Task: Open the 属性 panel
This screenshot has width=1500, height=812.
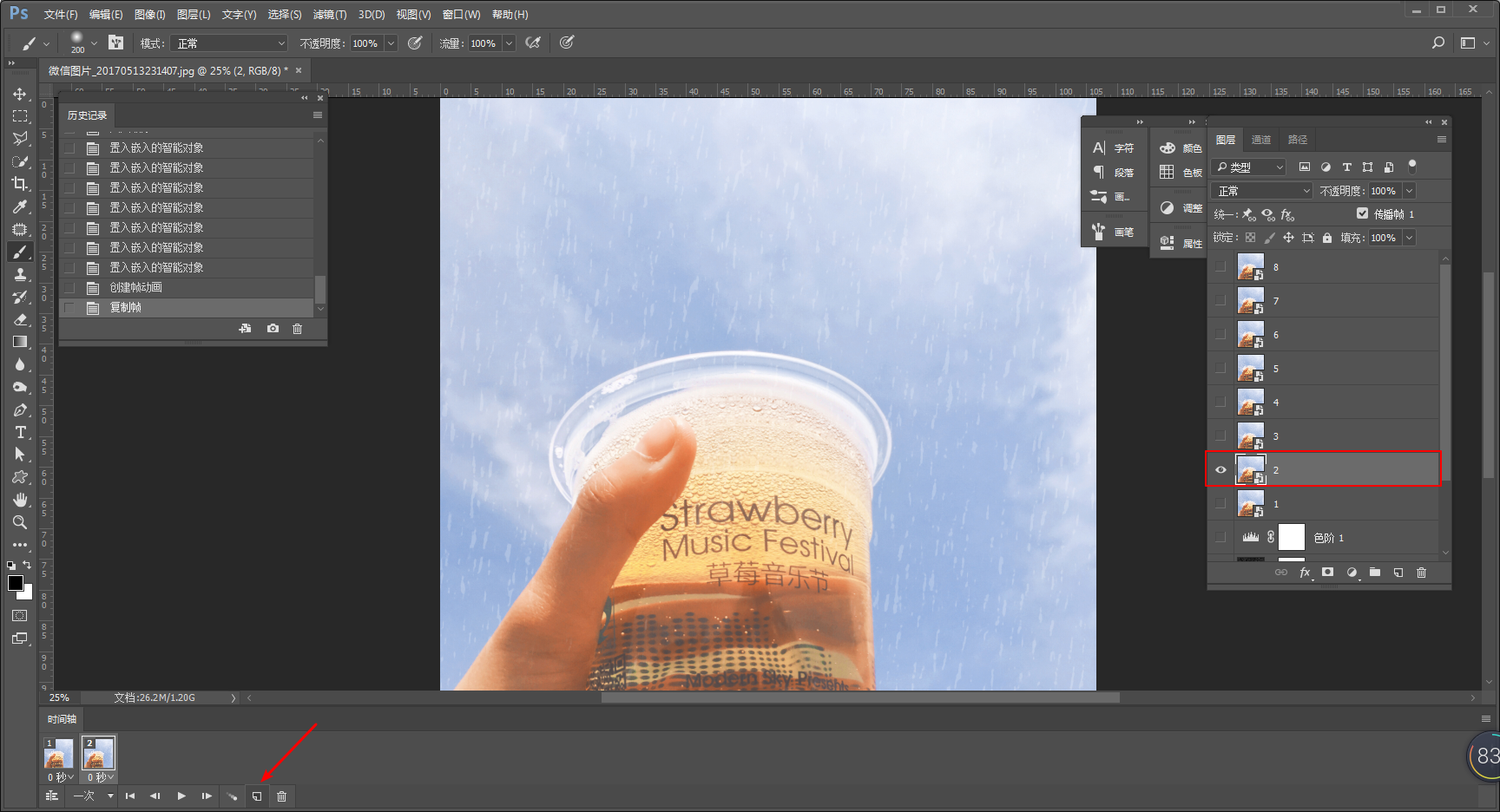Action: (x=1181, y=244)
